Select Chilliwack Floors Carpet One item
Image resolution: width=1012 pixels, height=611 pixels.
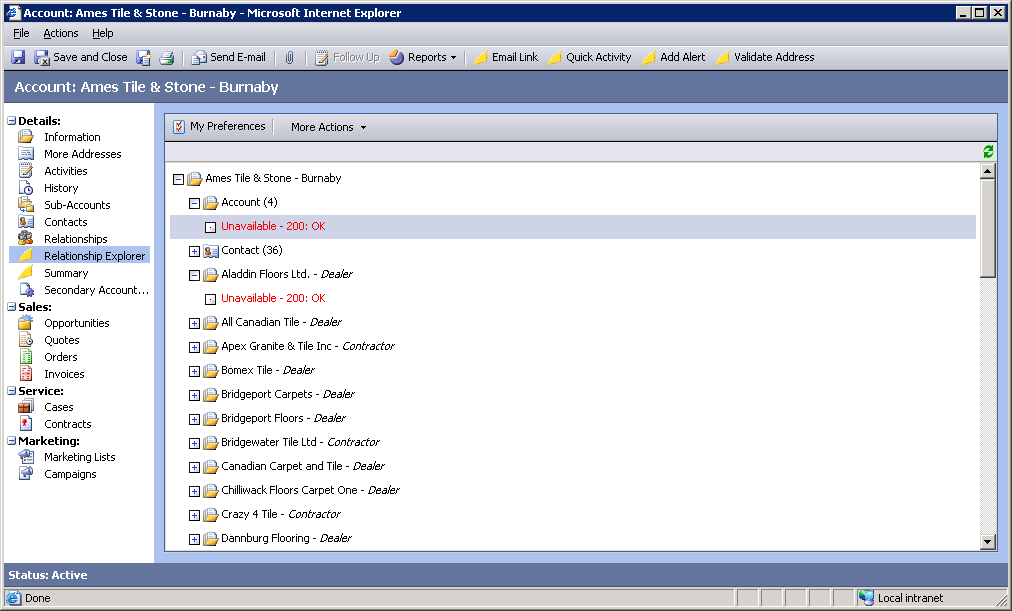tap(310, 490)
